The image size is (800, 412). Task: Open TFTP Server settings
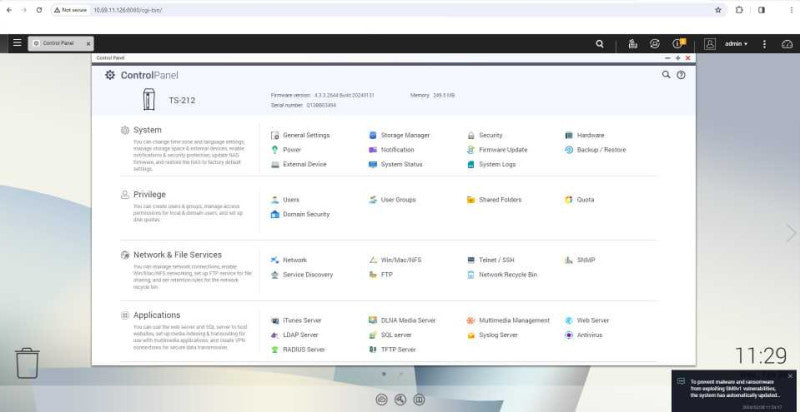(x=392, y=349)
